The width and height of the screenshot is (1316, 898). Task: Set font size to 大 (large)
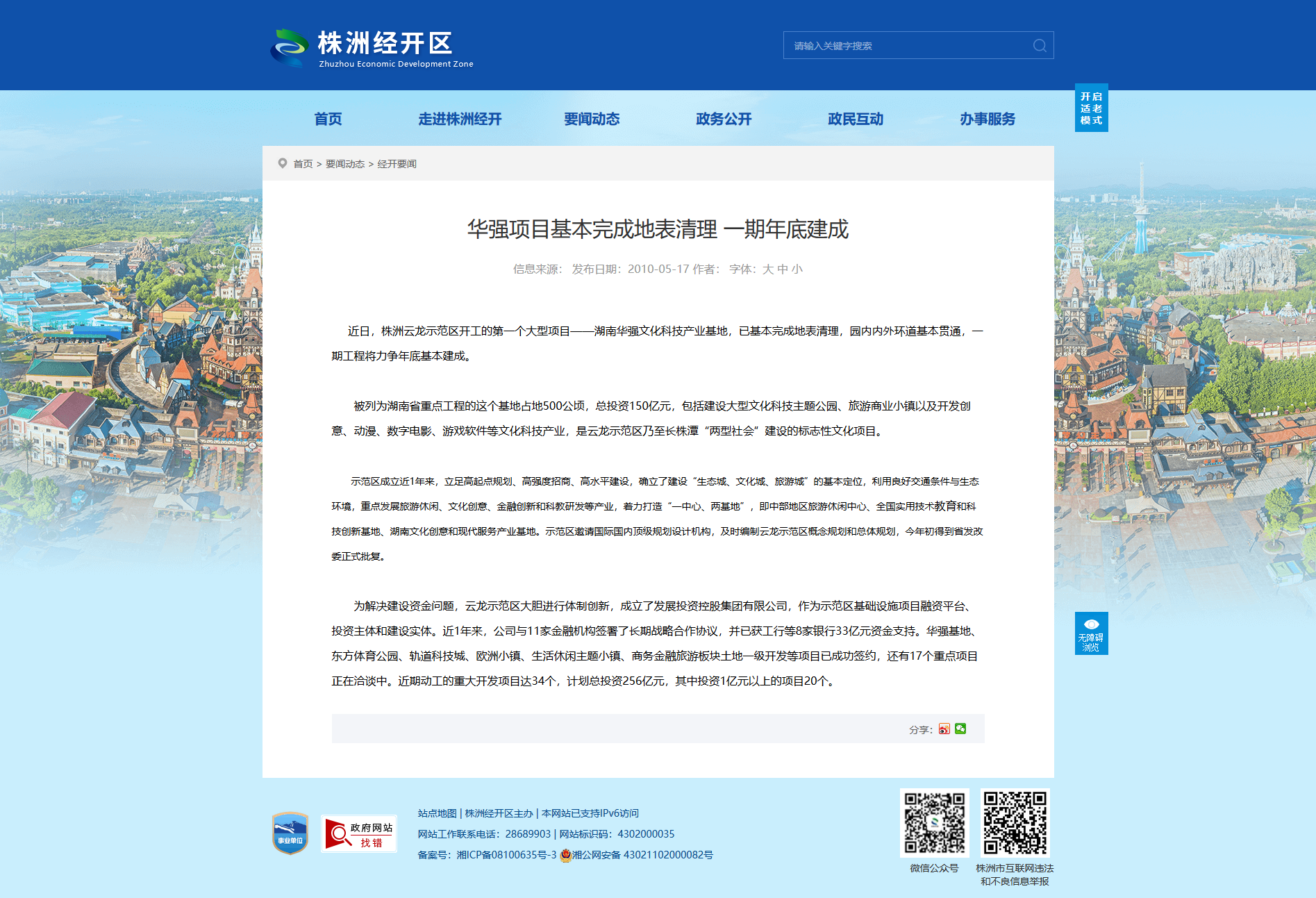click(767, 269)
